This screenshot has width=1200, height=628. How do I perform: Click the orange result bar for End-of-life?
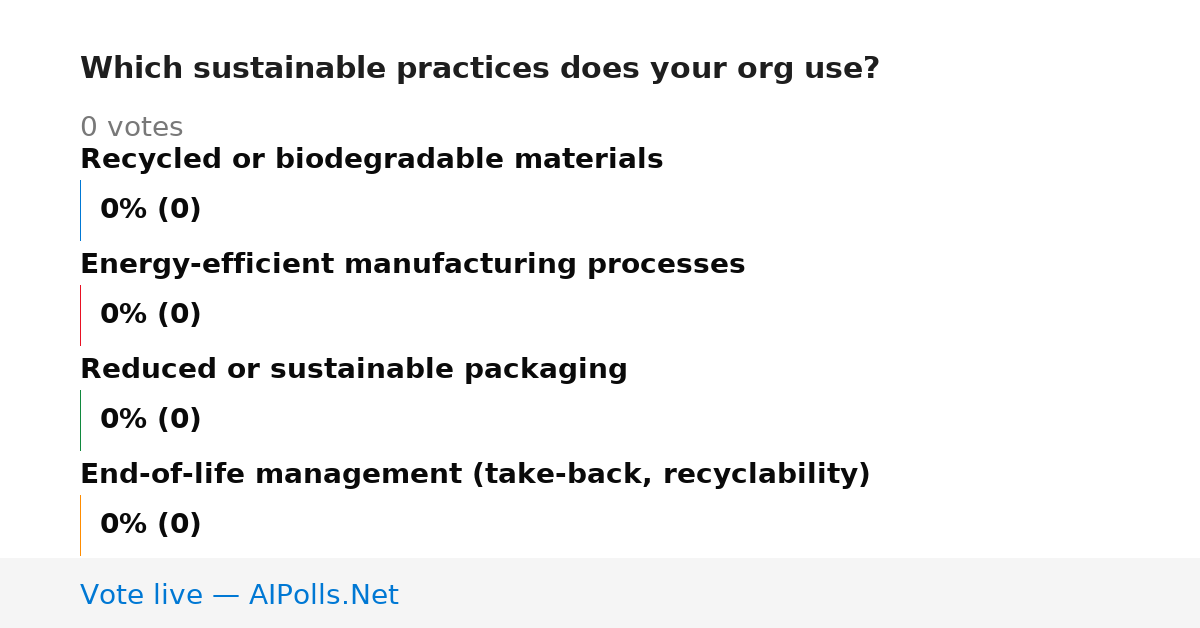(x=80, y=525)
